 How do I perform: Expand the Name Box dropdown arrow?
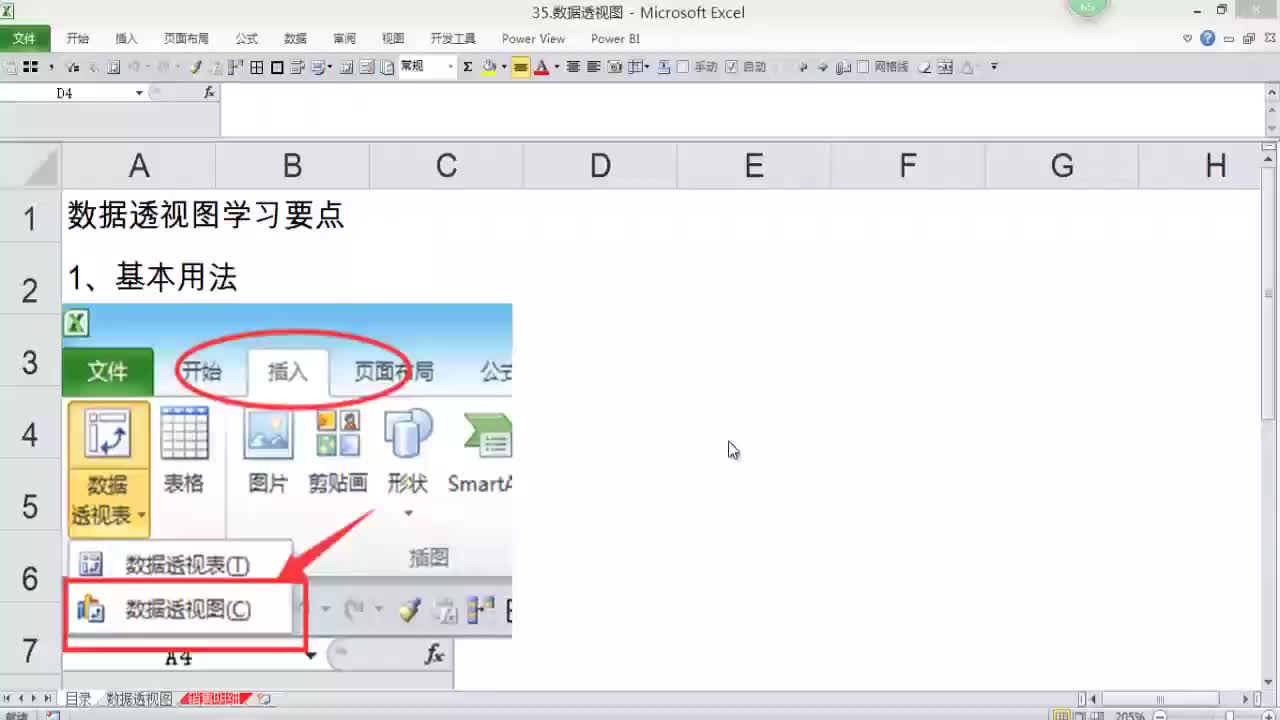coord(139,92)
